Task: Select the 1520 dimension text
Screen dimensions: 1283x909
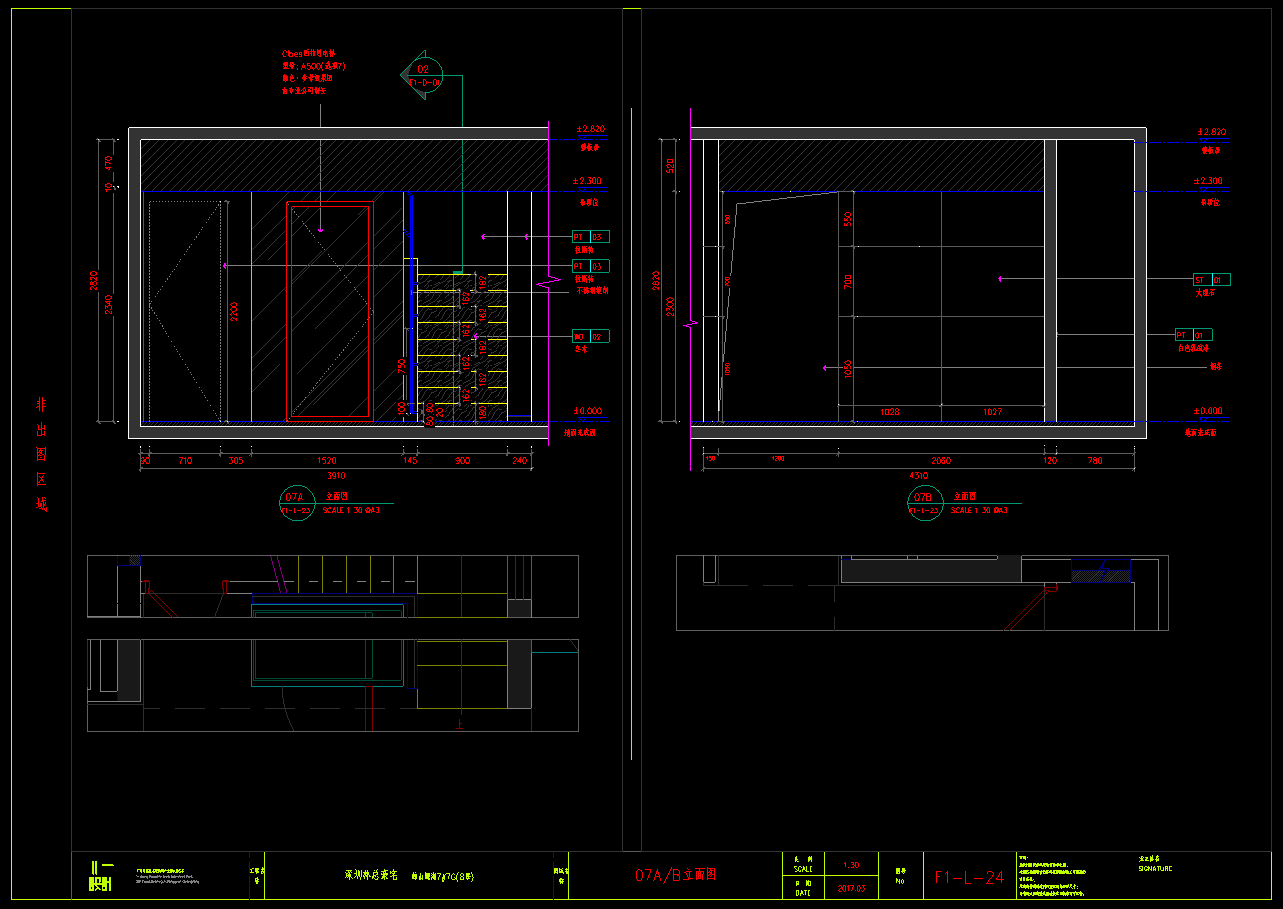Action: pyautogui.click(x=326, y=461)
